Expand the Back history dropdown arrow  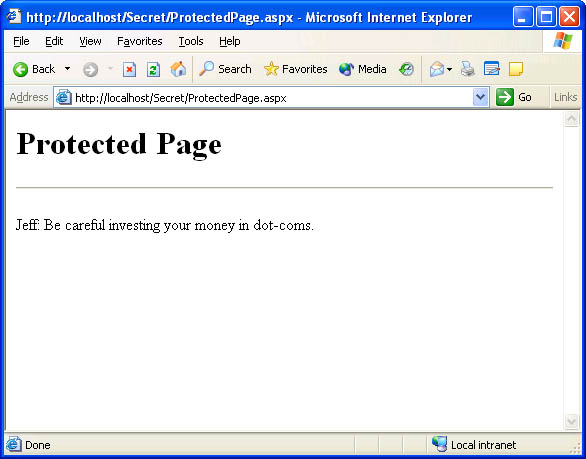coord(67,69)
